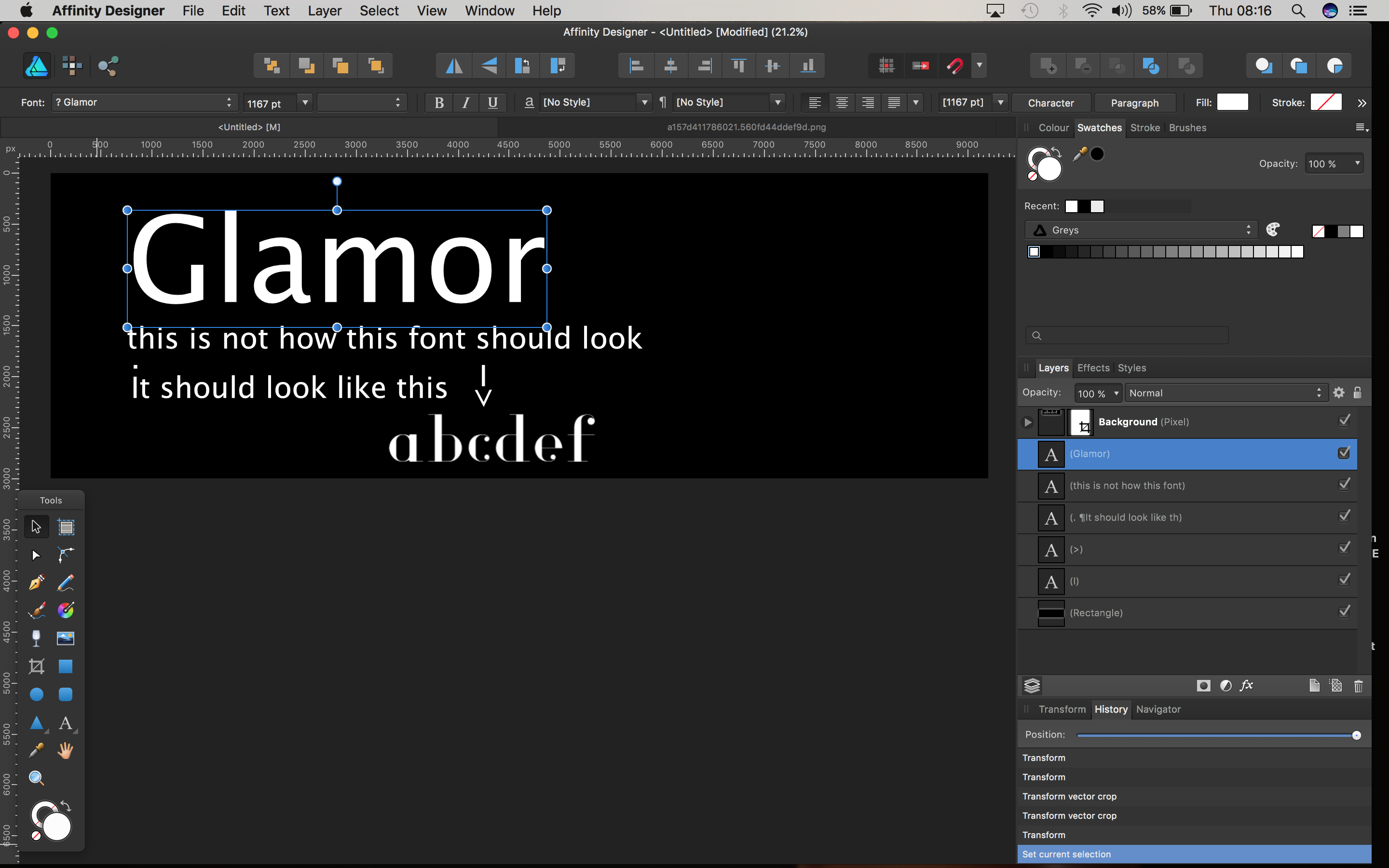
Task: Activate the Artistic Text tool
Action: coord(66,723)
